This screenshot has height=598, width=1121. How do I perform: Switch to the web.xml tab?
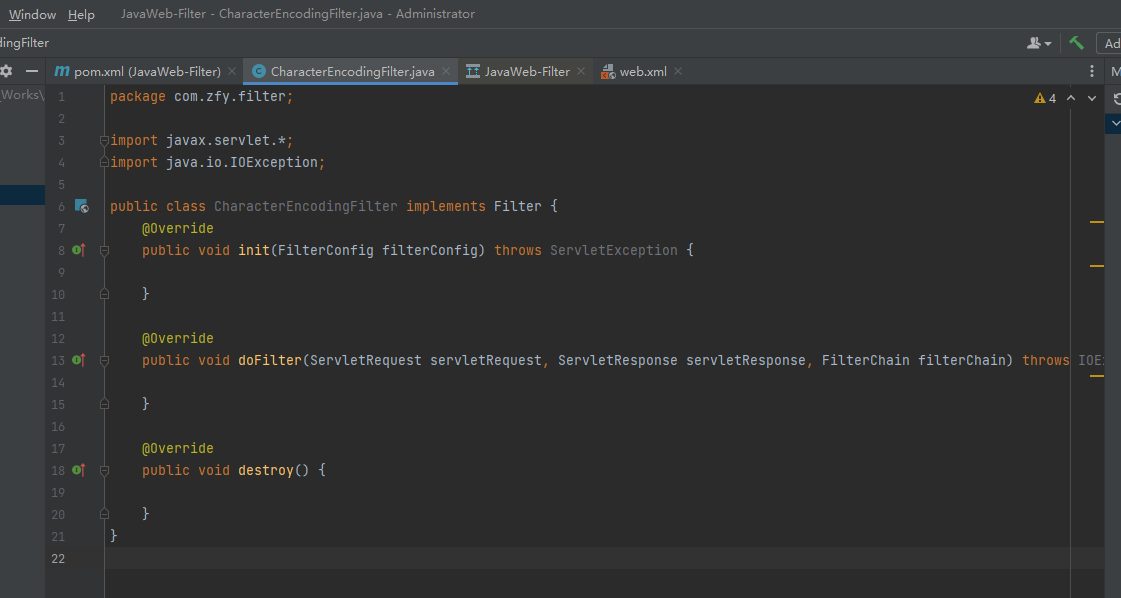pos(642,71)
